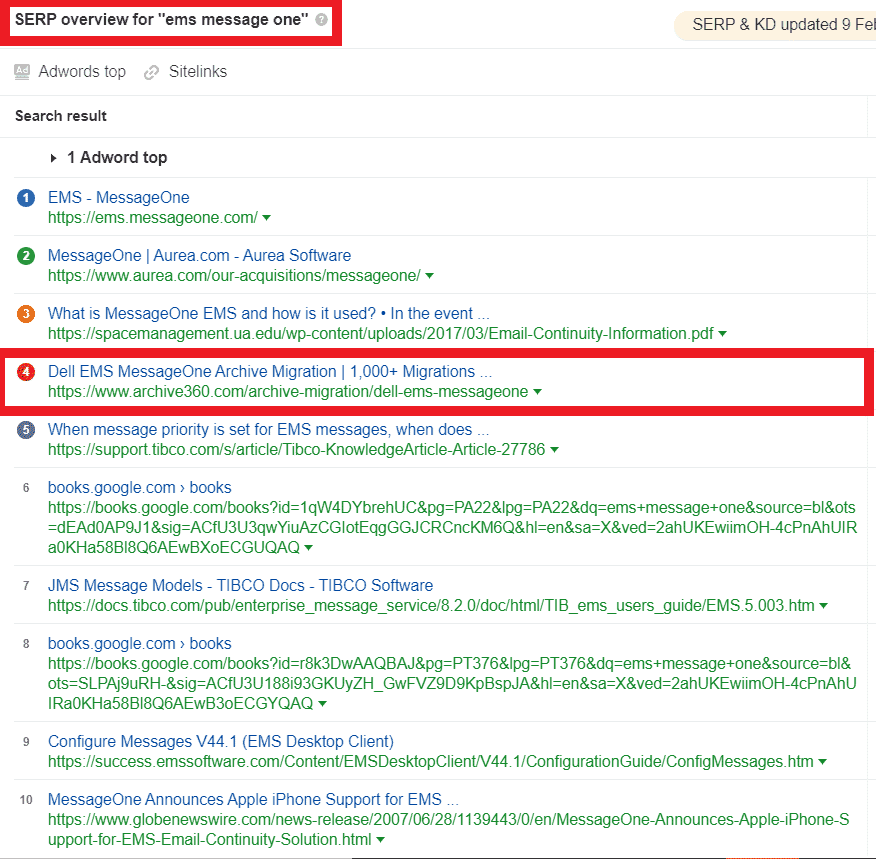
Task: Open dropdown for docs.tibco.com EMS.5.003.htm URL
Action: click(x=823, y=606)
